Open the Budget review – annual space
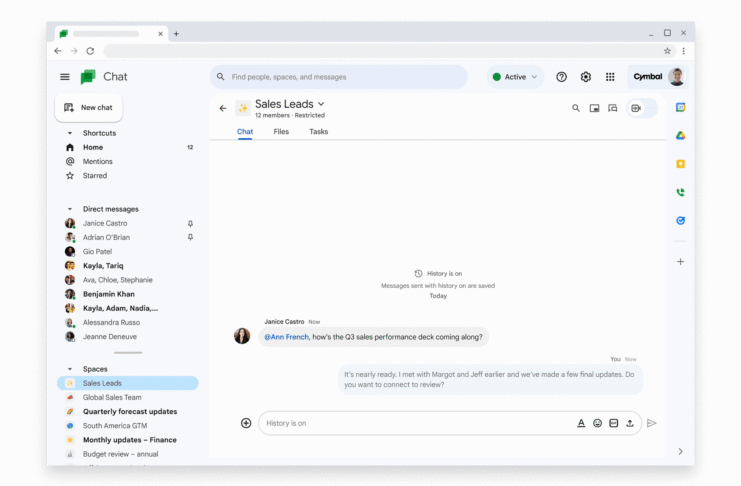Image resolution: width=741 pixels, height=486 pixels. point(128,454)
